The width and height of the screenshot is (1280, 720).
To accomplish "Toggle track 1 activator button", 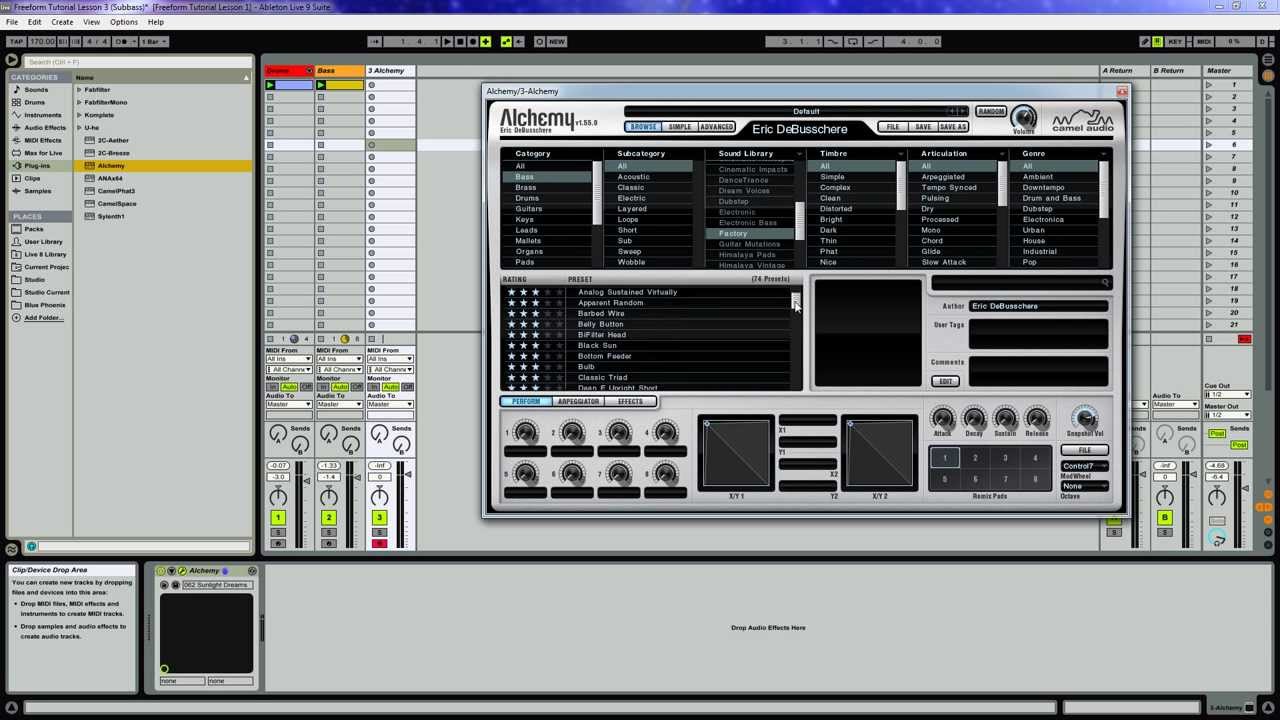I will (x=278, y=517).
